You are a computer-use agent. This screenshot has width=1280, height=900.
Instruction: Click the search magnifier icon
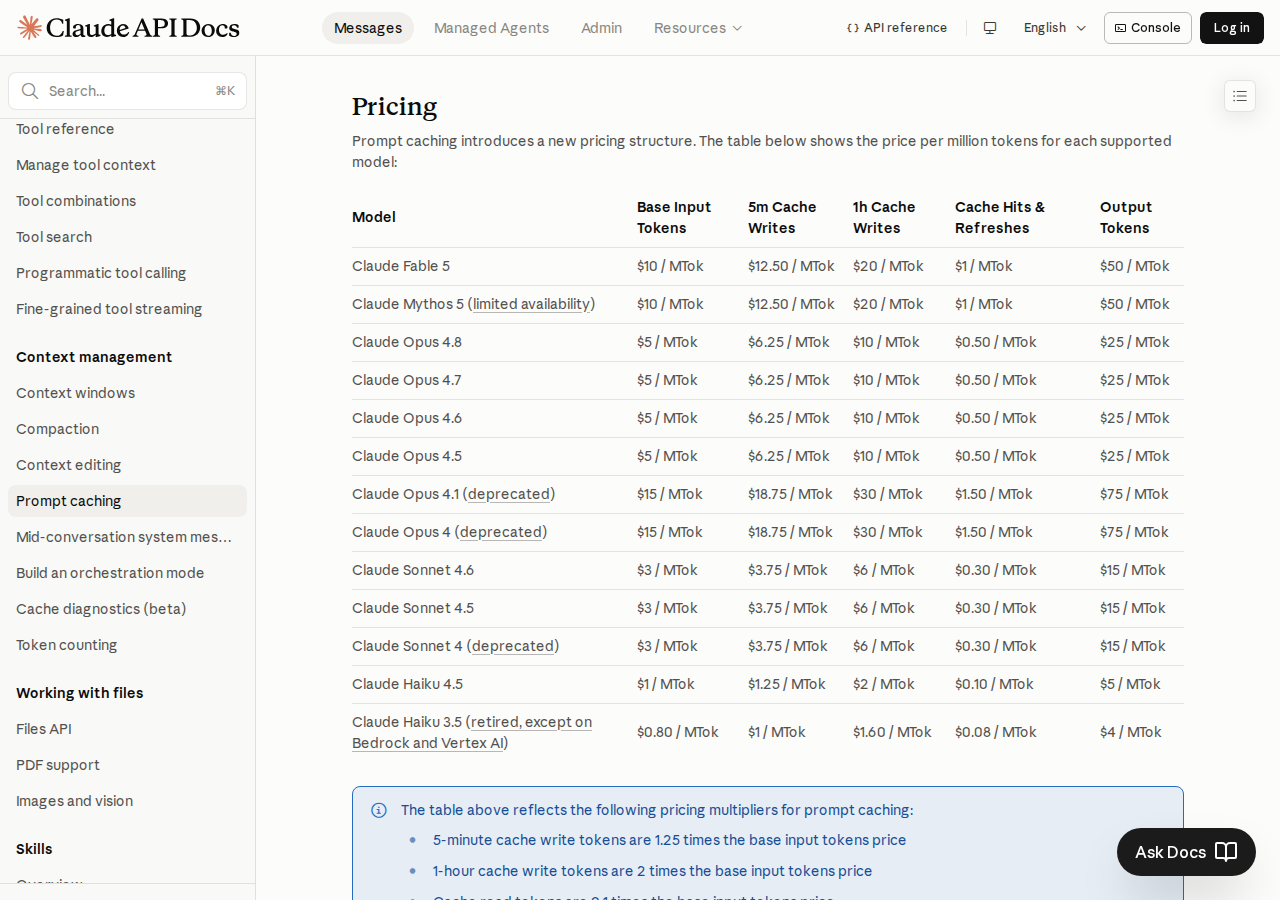coord(30,91)
